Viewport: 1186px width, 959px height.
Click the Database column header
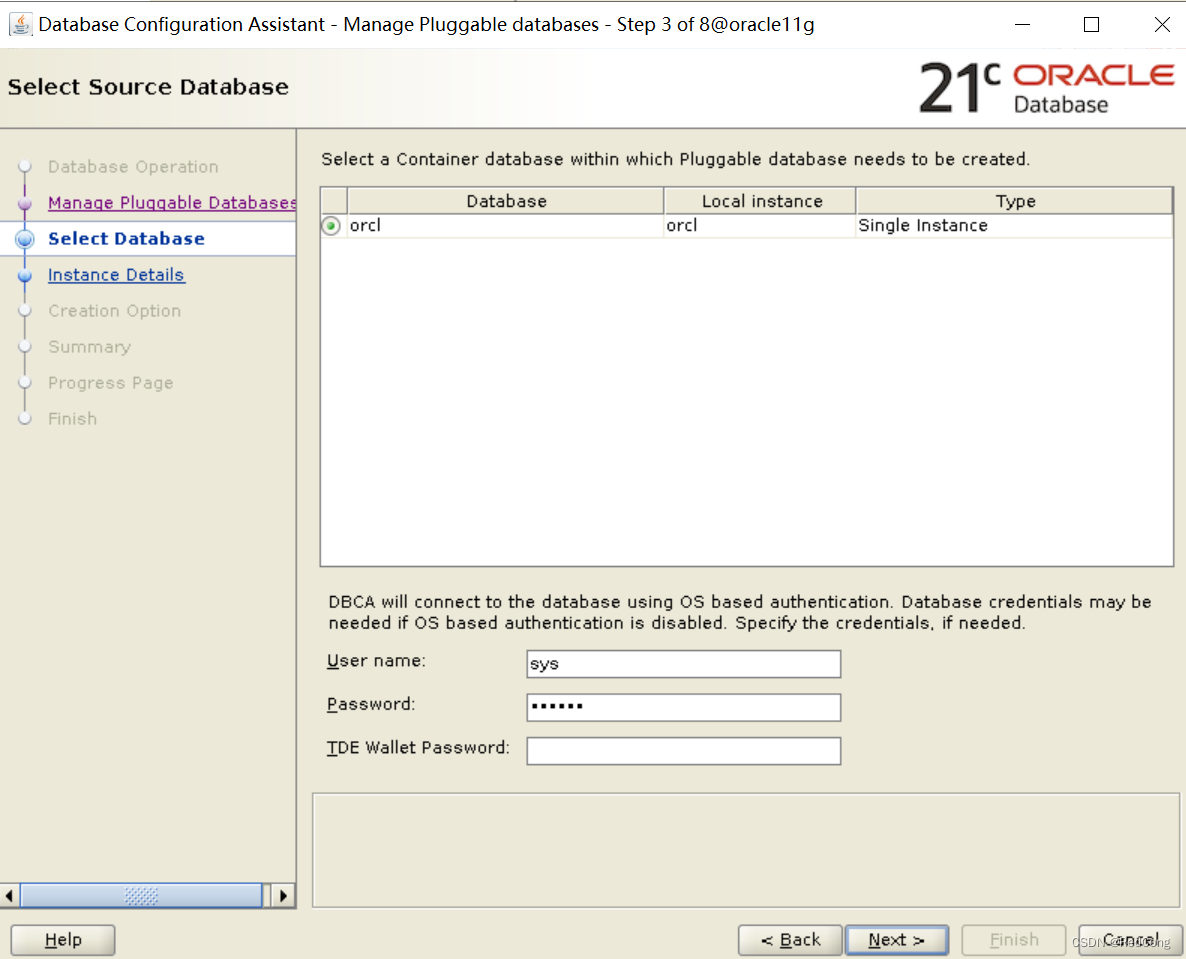(506, 201)
